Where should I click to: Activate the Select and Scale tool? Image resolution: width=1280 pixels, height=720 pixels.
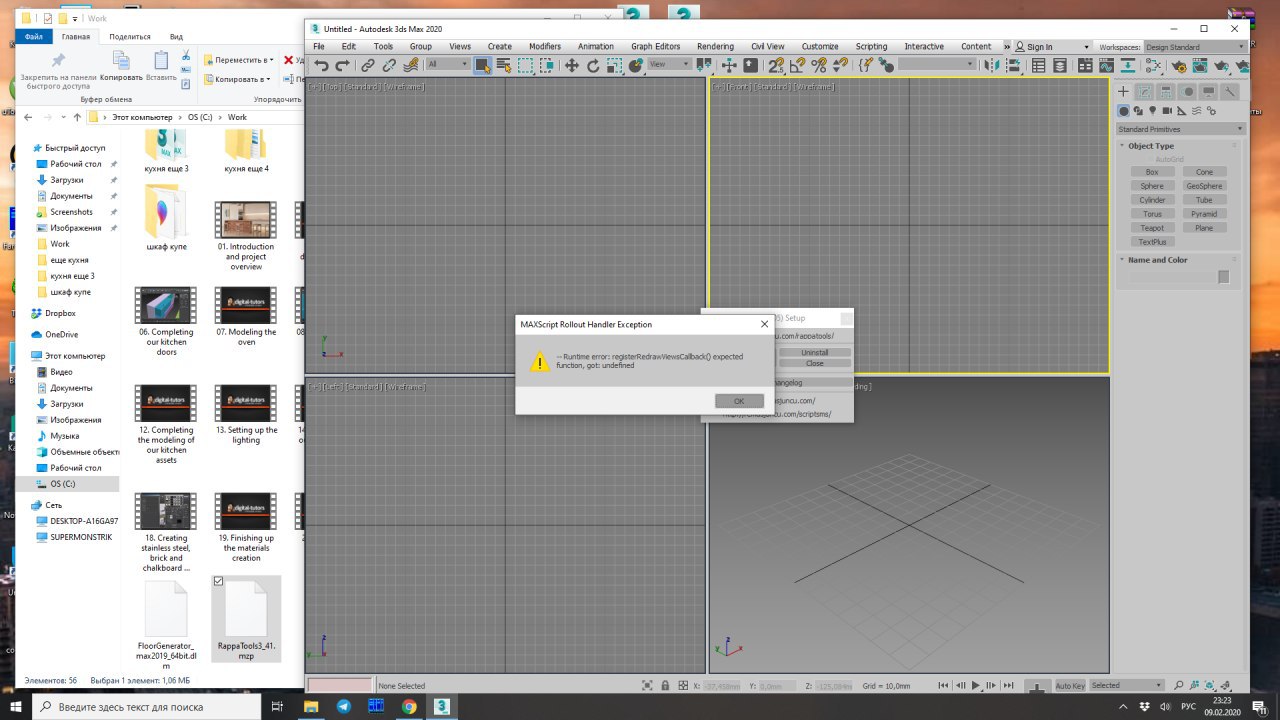click(614, 65)
